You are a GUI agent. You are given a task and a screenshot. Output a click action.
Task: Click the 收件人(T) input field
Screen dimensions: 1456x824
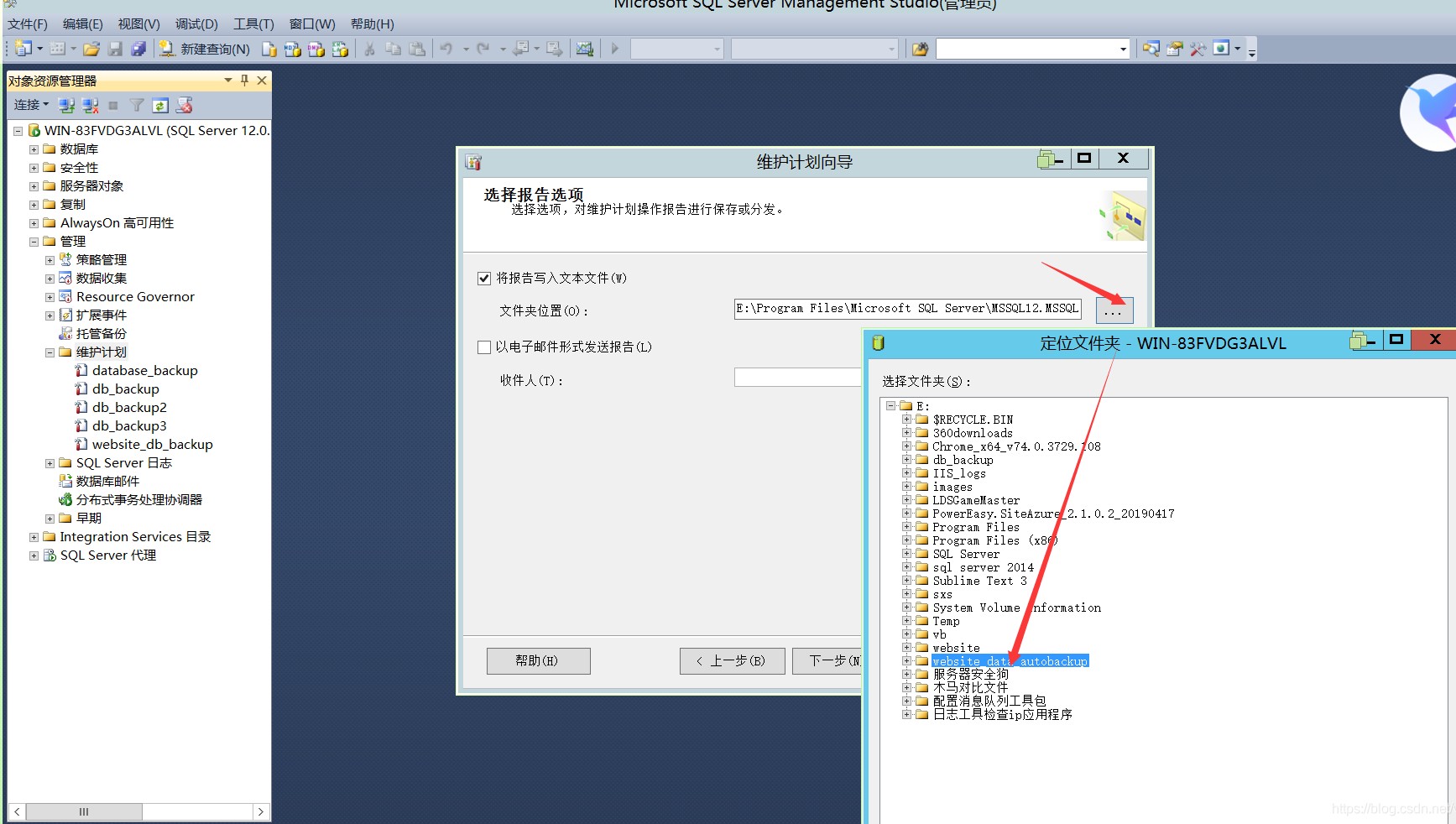796,378
